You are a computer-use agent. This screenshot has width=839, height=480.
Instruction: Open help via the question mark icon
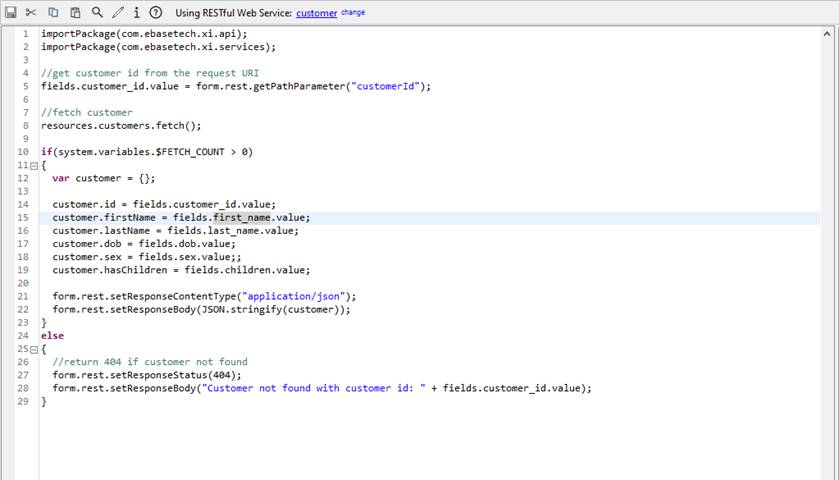pyautogui.click(x=156, y=12)
